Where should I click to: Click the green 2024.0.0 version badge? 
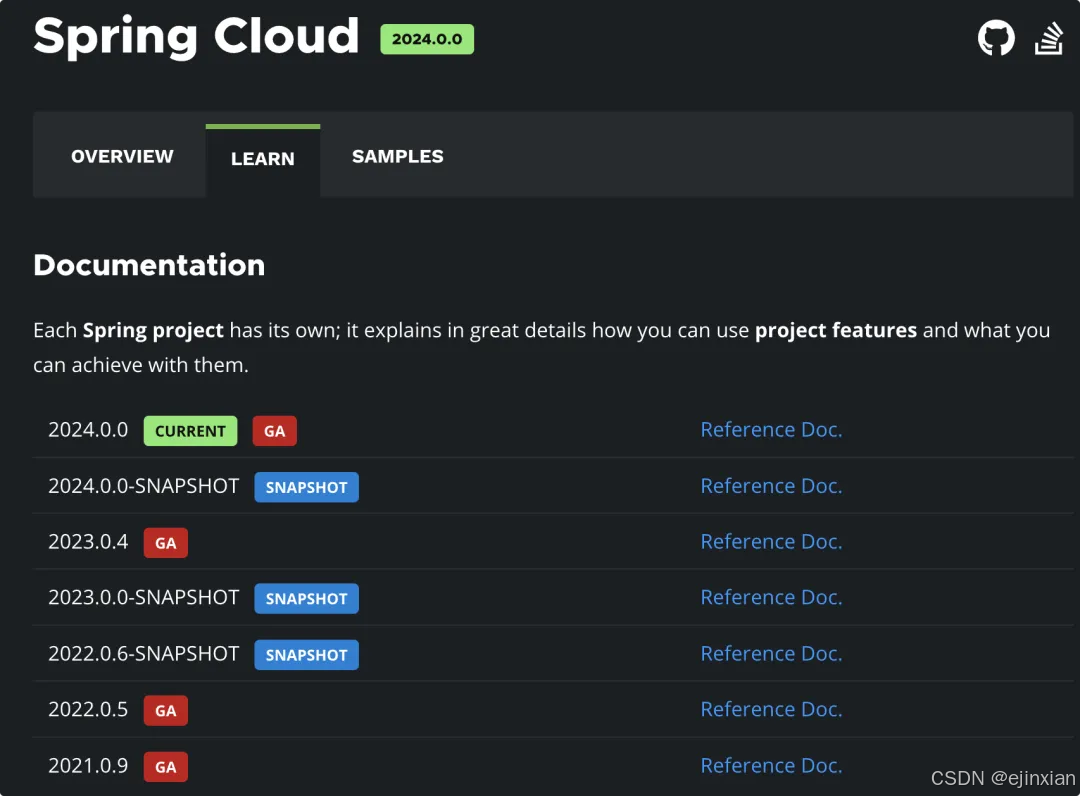pos(427,39)
